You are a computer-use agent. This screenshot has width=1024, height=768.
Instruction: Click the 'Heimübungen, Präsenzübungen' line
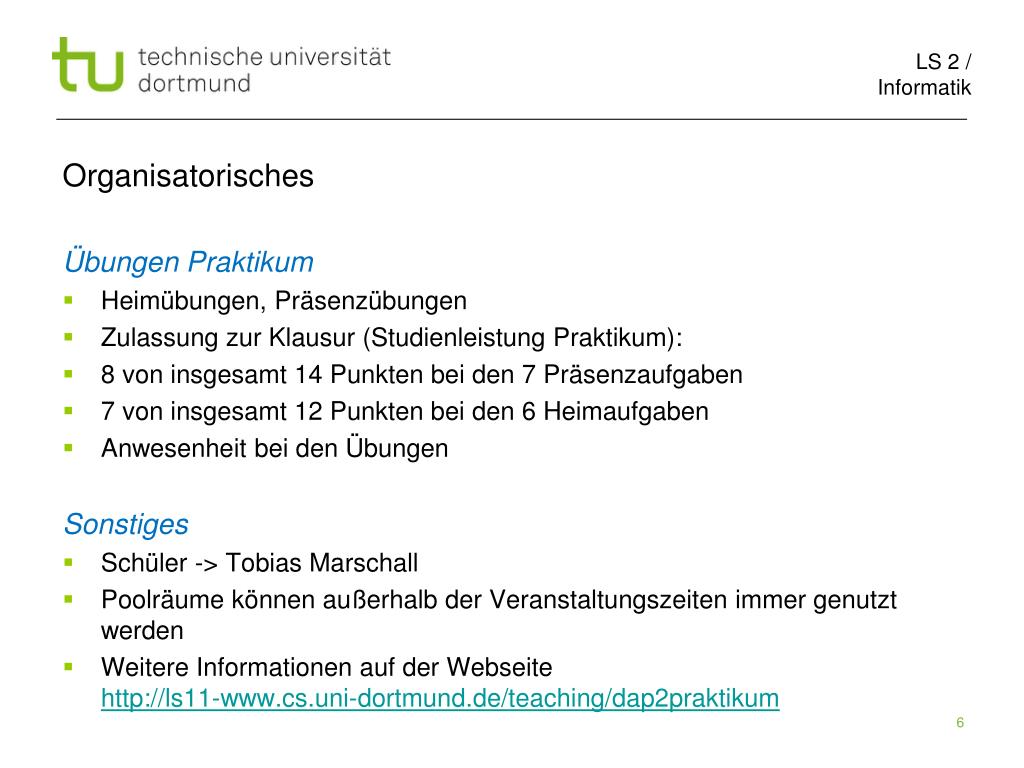[x=284, y=301]
